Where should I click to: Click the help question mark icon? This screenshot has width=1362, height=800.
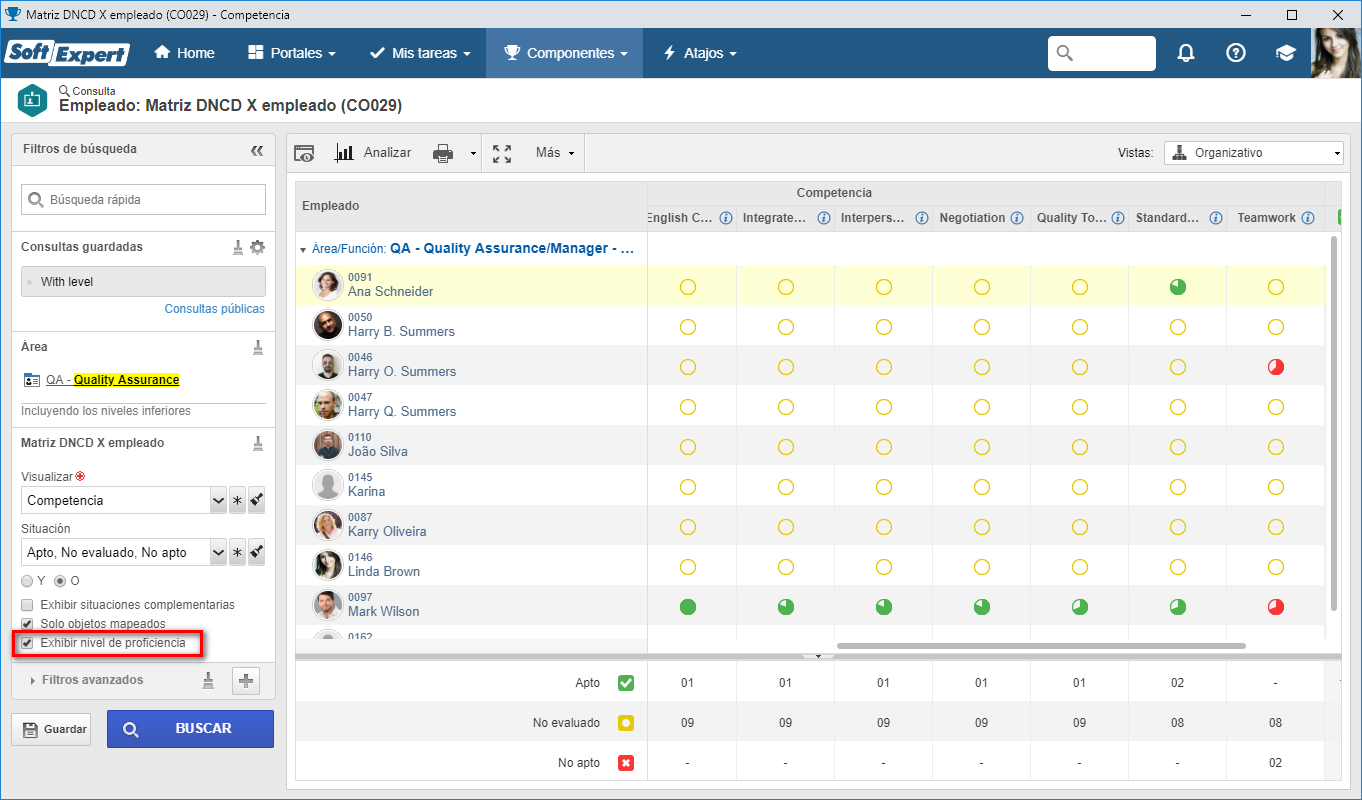click(1236, 53)
